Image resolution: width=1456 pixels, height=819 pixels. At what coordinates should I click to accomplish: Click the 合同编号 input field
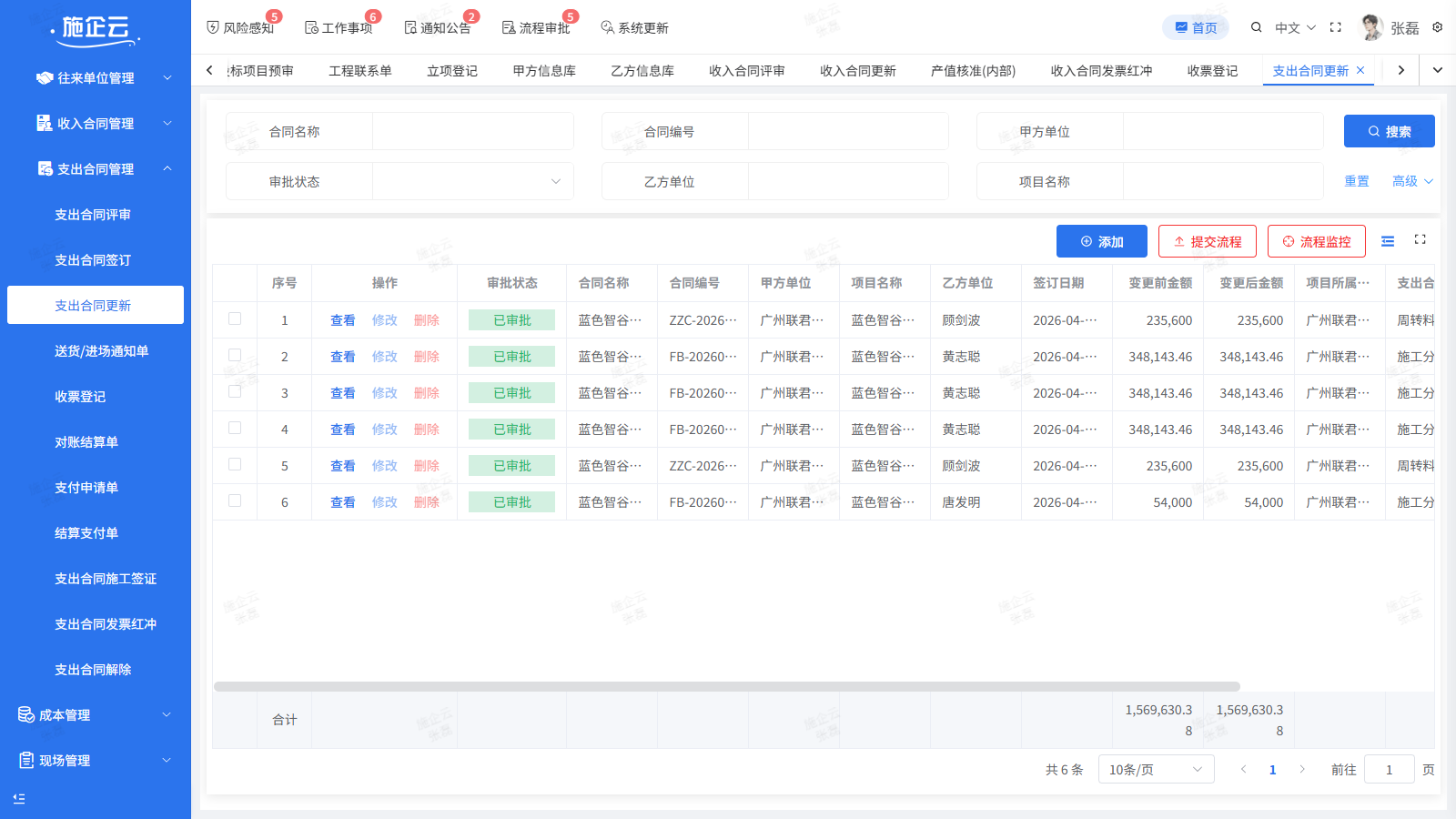click(x=848, y=131)
